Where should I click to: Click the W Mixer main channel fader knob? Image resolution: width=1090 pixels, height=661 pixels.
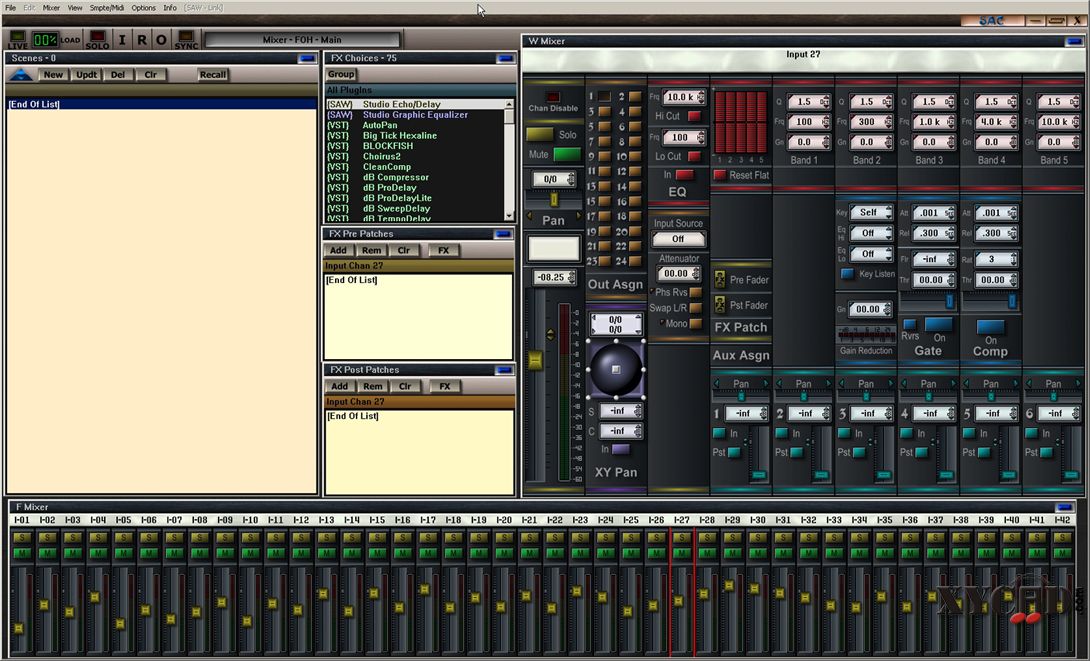pyautogui.click(x=535, y=360)
